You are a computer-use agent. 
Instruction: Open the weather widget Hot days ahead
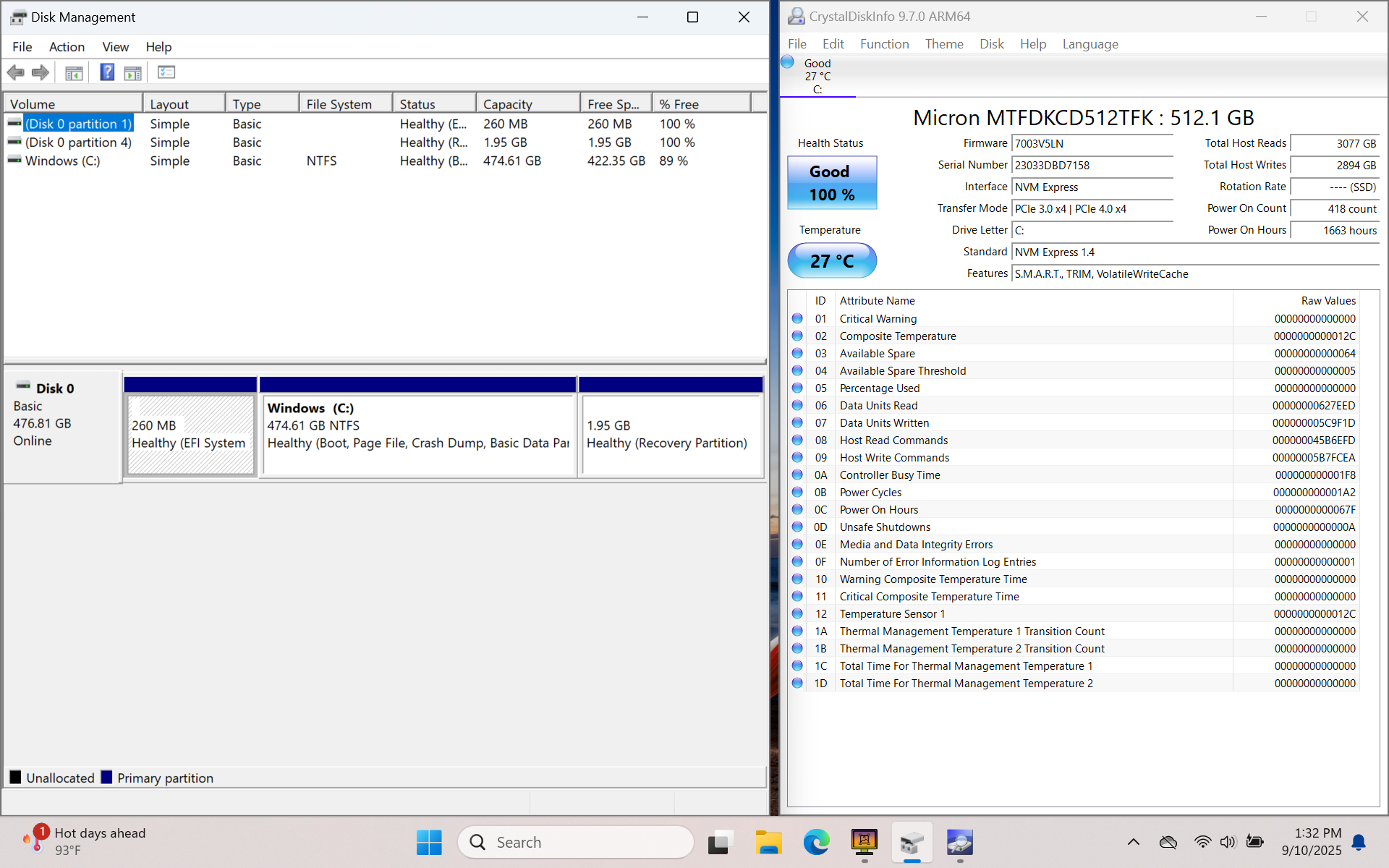click(x=85, y=841)
